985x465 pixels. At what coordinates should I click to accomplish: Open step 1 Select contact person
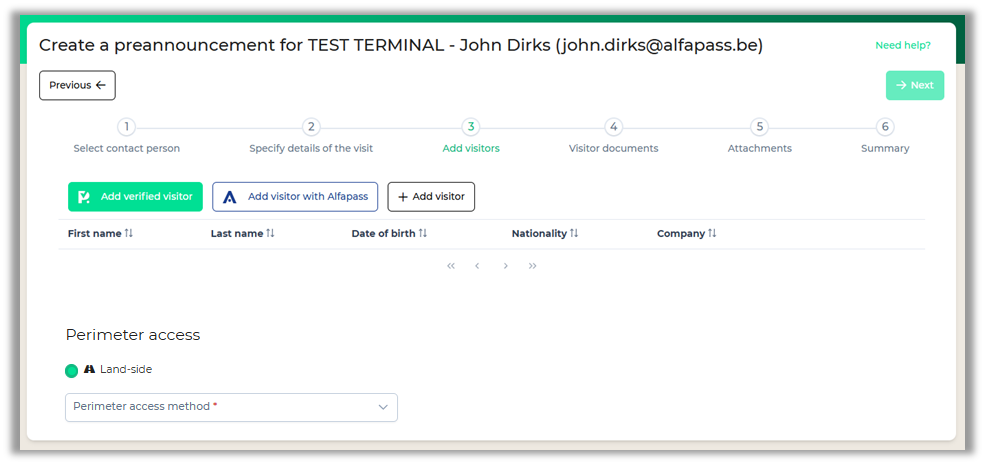point(126,127)
